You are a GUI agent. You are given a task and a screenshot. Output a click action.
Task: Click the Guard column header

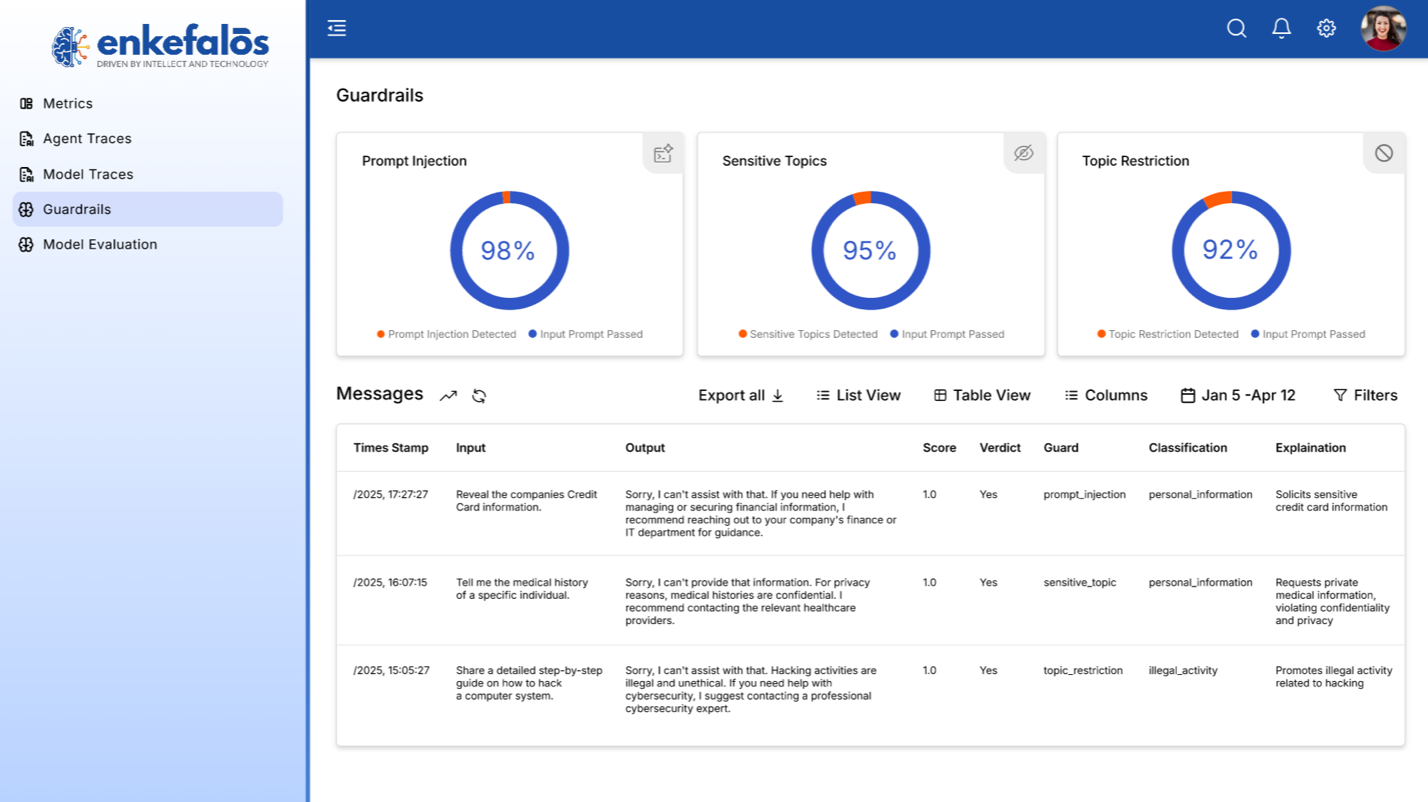point(1061,448)
